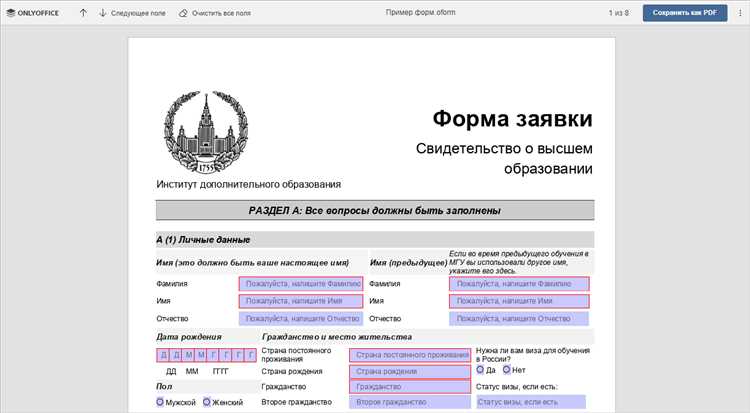Click the Страна рождения field

[409, 371]
